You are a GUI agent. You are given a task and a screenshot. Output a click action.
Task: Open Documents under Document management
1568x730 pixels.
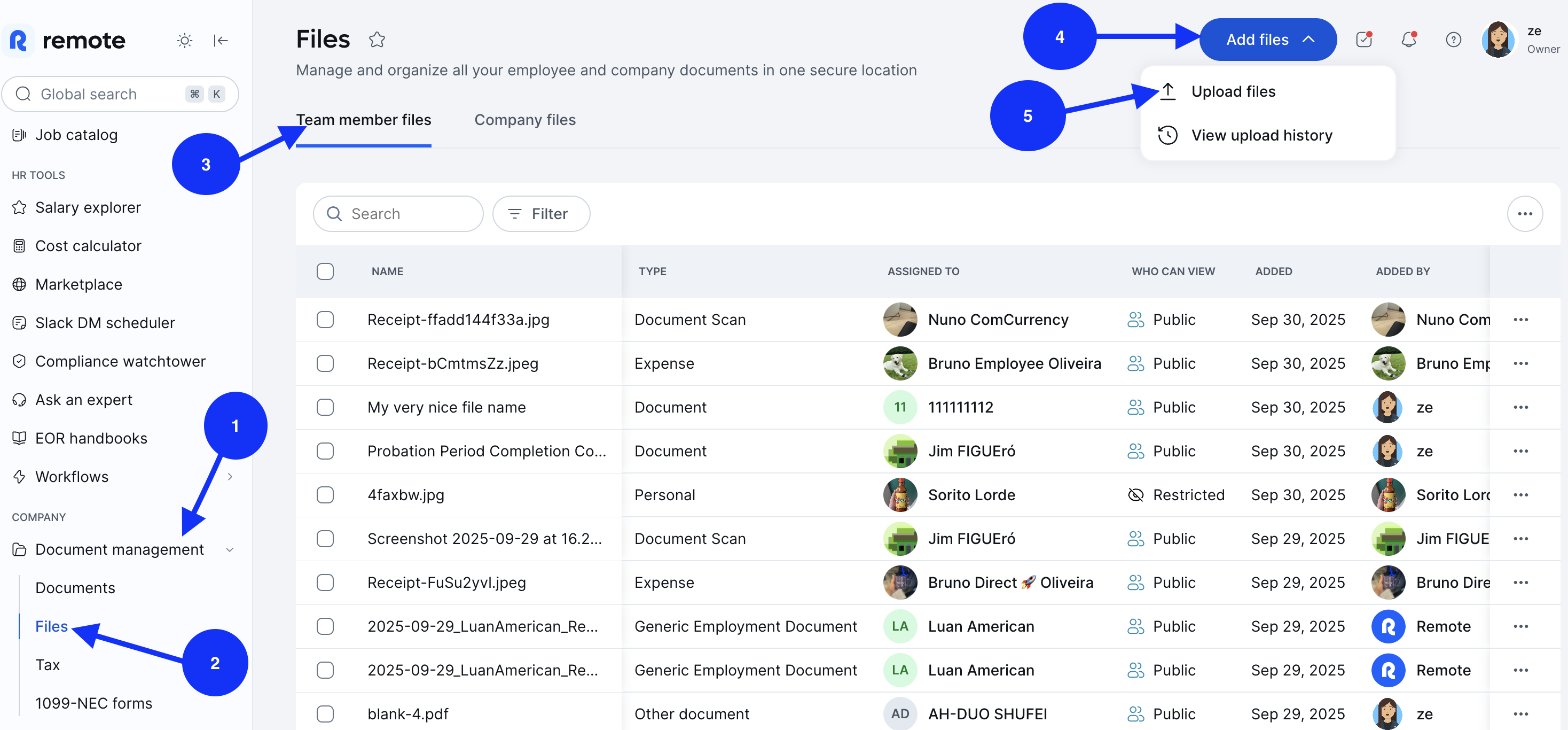coord(75,588)
